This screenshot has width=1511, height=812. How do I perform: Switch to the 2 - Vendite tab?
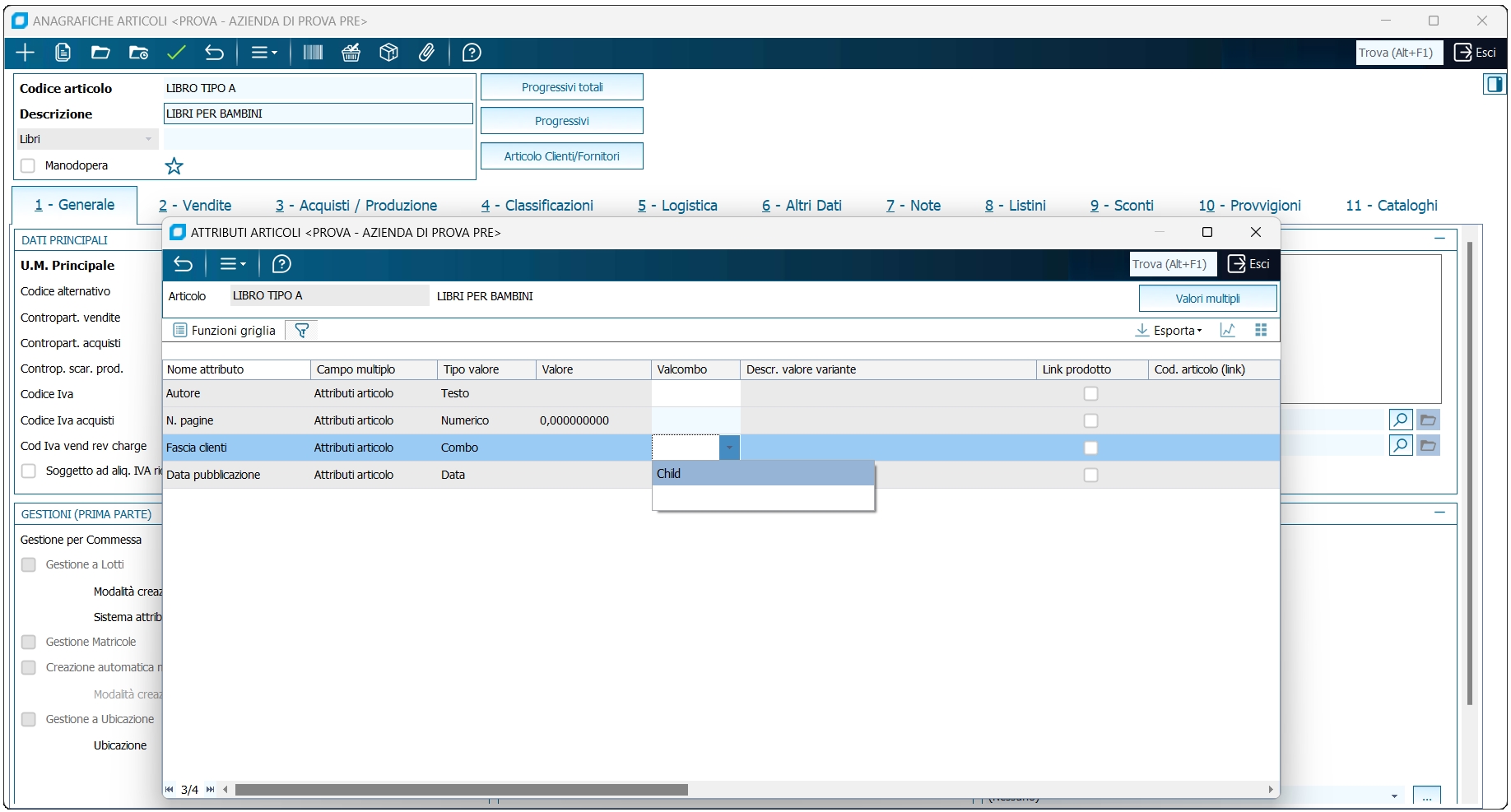(195, 206)
